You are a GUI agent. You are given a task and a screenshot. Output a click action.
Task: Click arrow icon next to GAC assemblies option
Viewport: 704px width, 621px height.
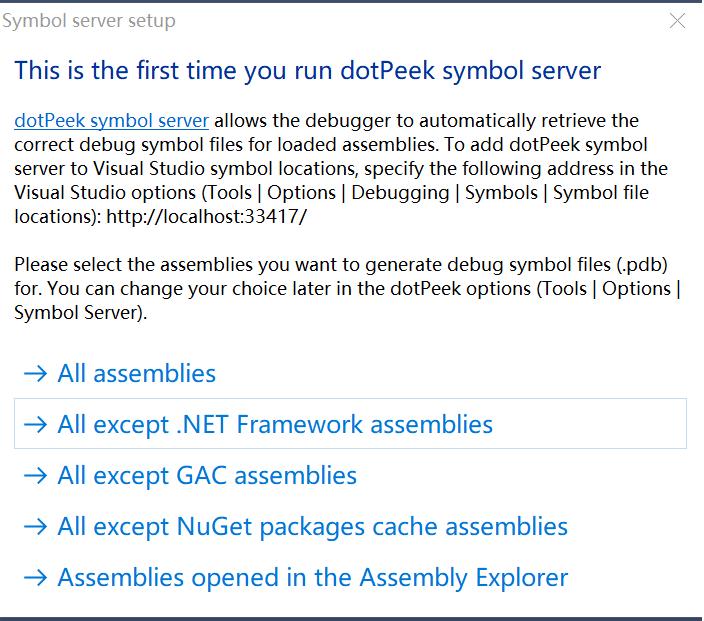tap(35, 476)
